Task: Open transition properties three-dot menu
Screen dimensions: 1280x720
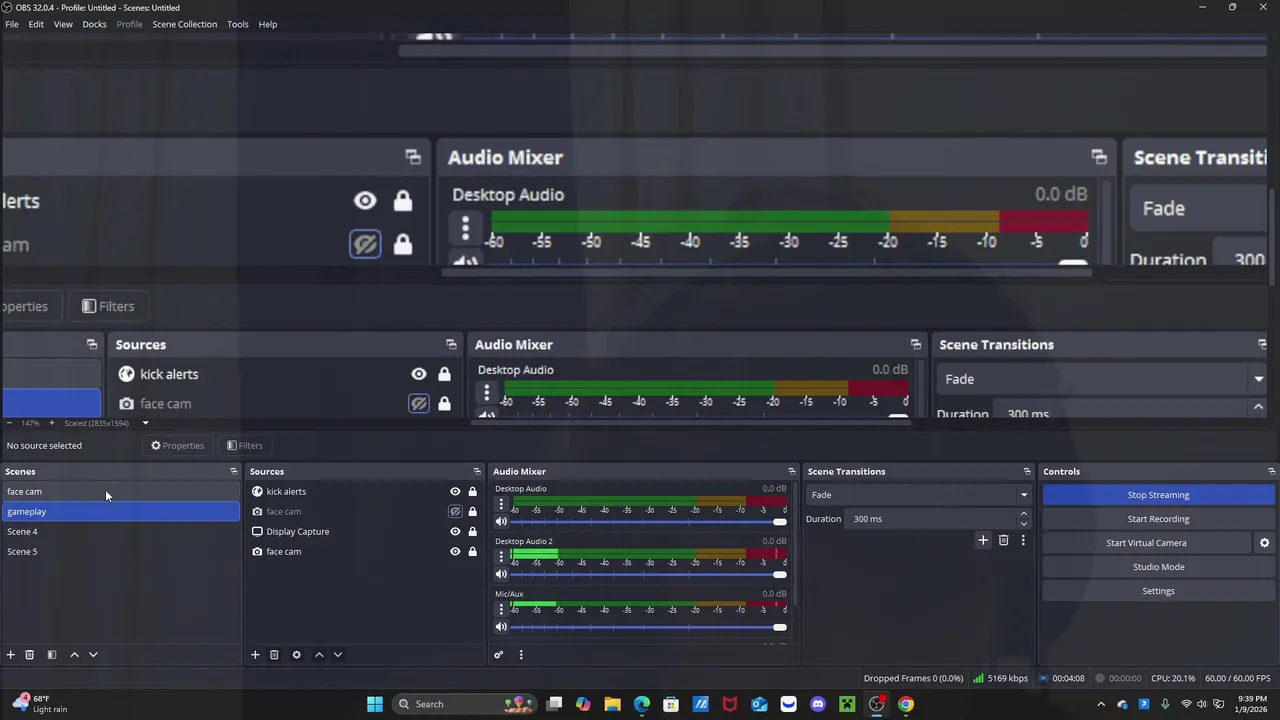Action: pyautogui.click(x=1023, y=540)
